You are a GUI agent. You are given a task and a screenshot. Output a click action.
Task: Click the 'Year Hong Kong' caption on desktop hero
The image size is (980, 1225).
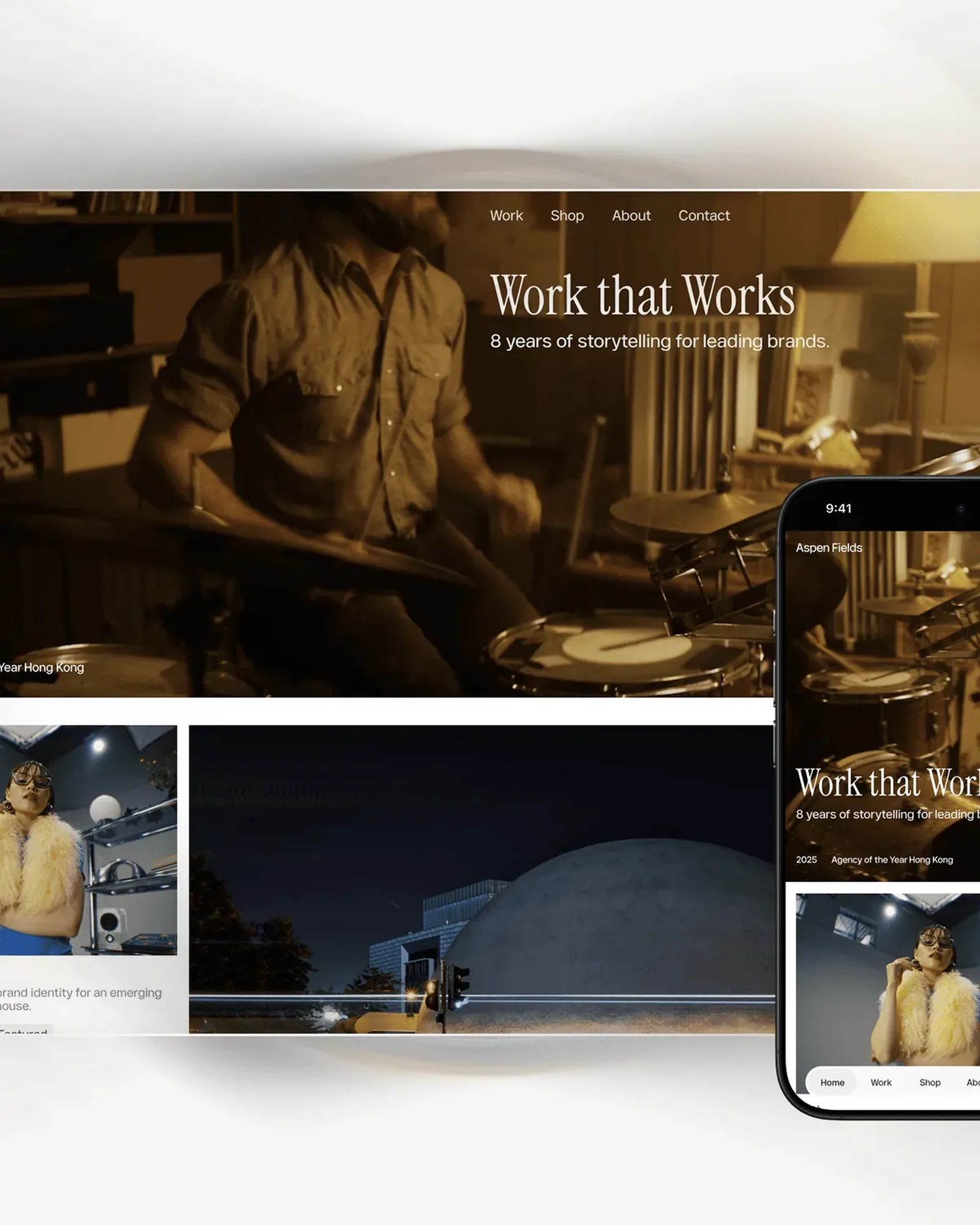point(42,668)
